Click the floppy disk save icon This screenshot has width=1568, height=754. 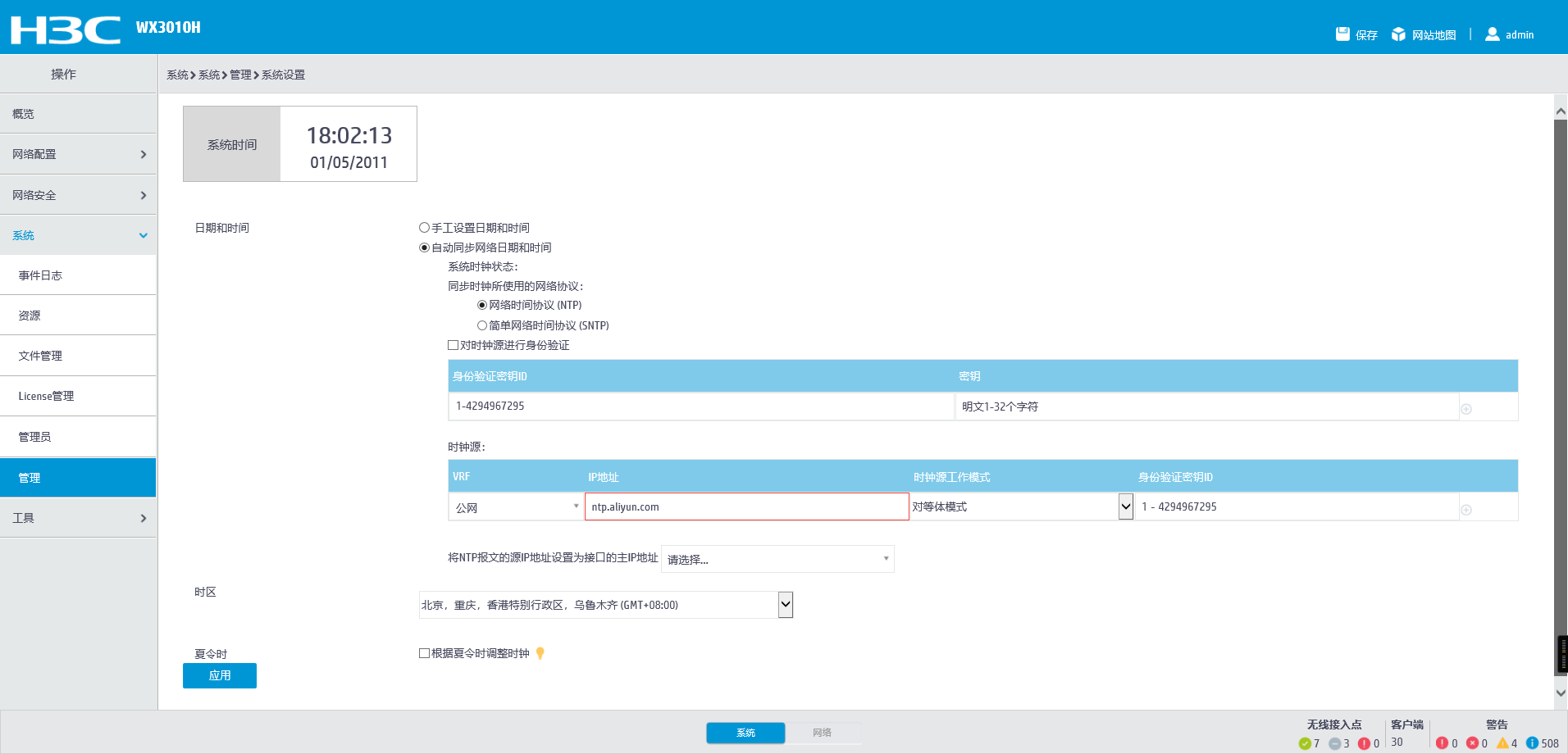1342,34
